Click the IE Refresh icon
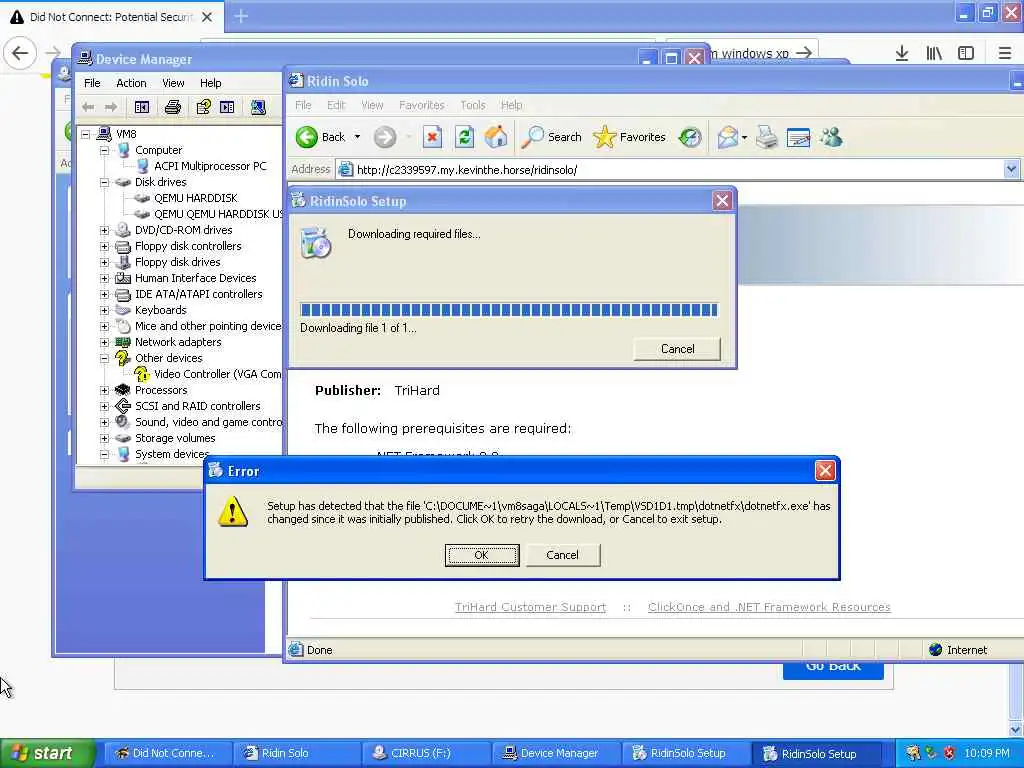 coord(464,137)
